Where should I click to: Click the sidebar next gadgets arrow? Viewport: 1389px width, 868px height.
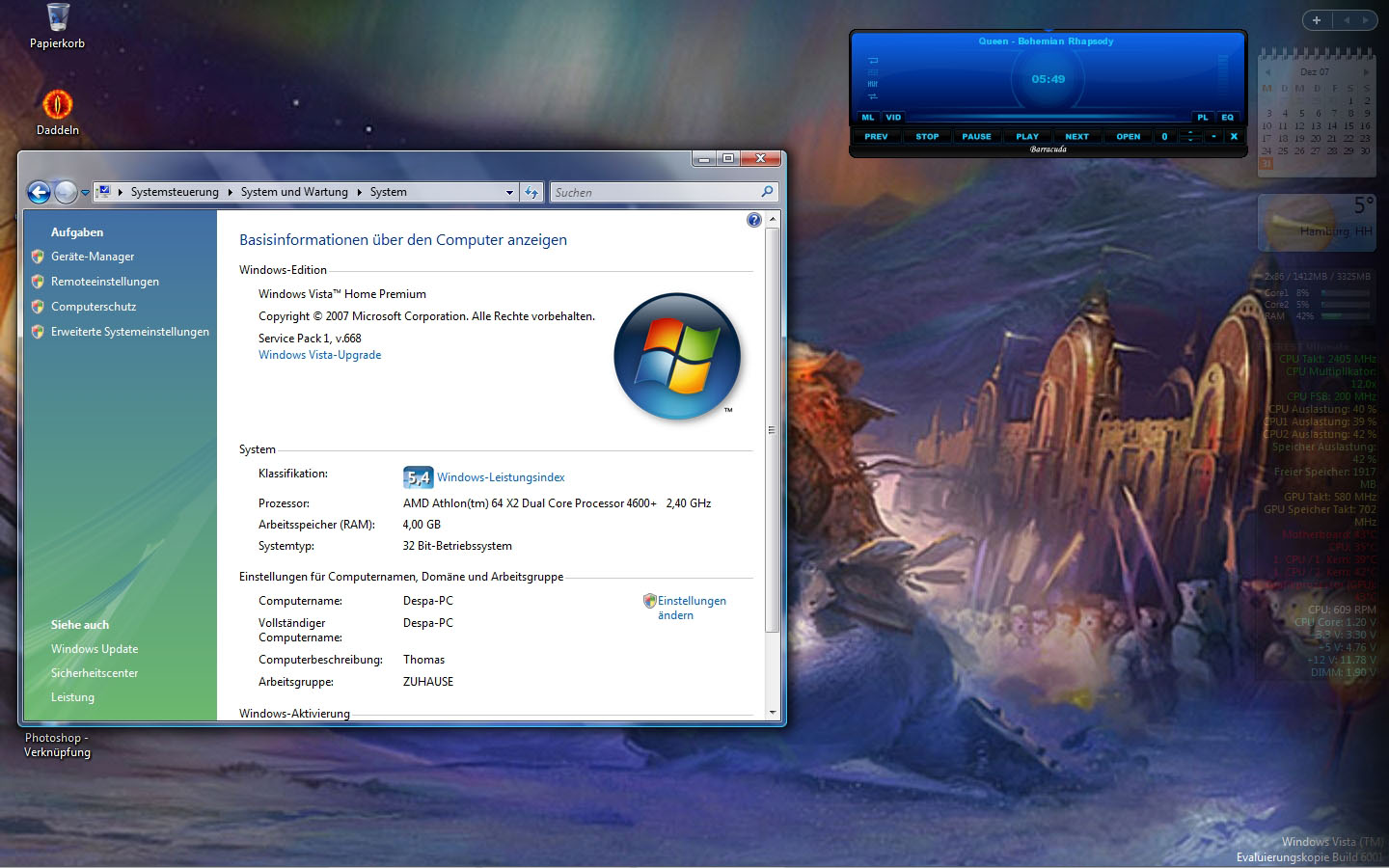(x=1365, y=19)
